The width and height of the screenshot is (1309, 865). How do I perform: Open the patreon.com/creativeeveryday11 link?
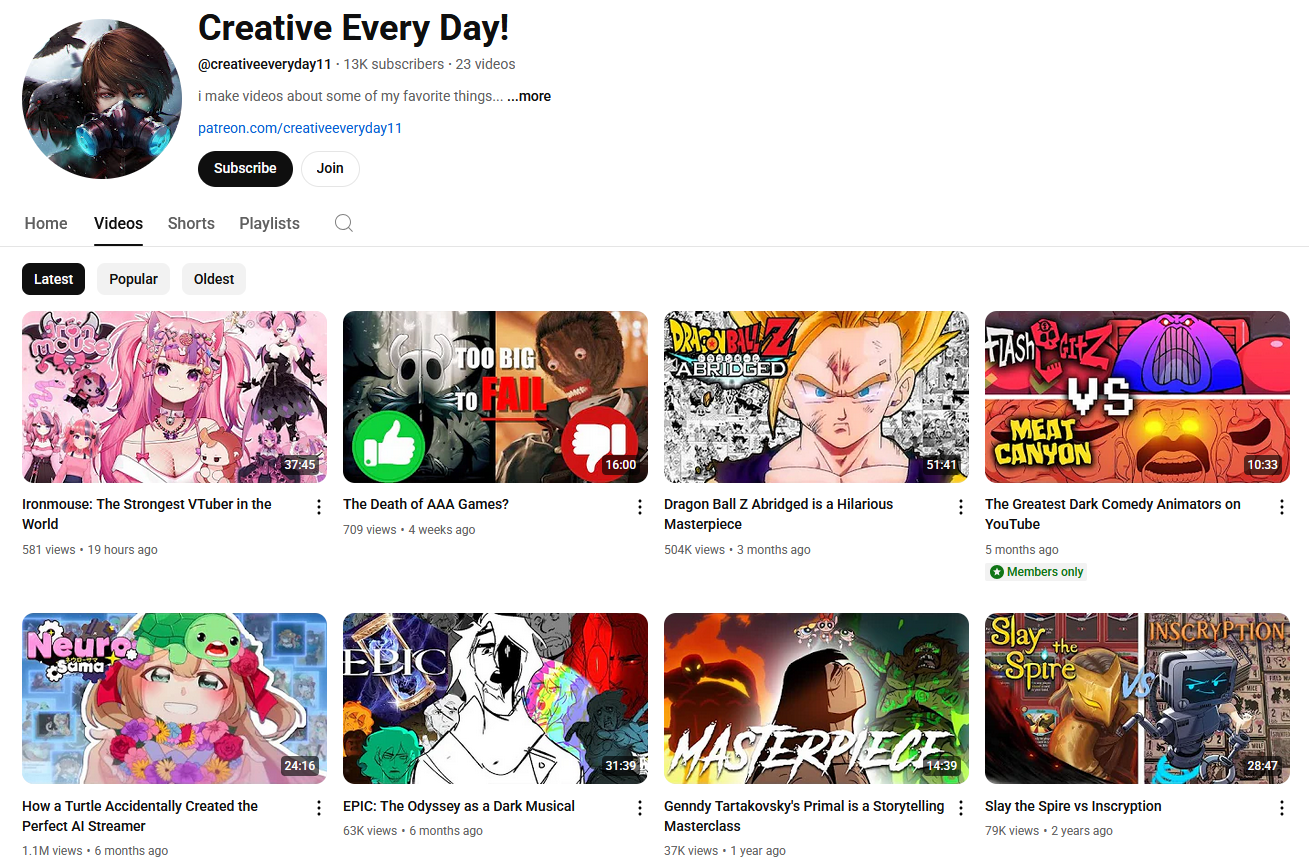(300, 128)
